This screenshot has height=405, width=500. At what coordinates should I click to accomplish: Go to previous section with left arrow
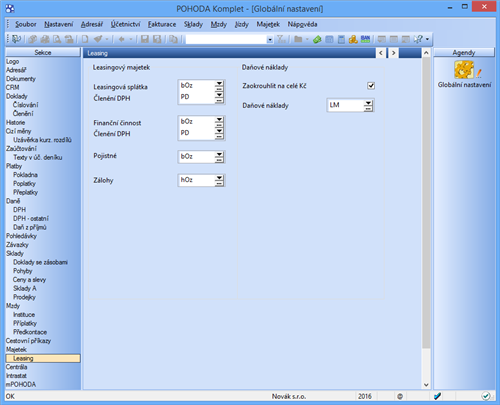[x=381, y=53]
